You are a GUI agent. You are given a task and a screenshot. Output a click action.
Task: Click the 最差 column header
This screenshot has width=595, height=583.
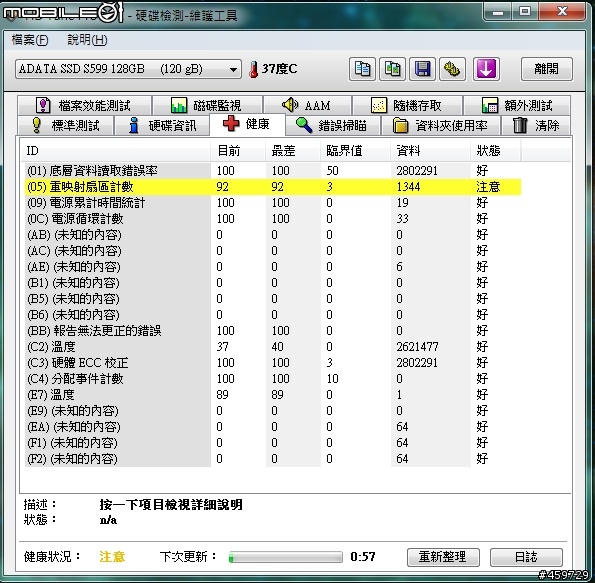pos(293,151)
